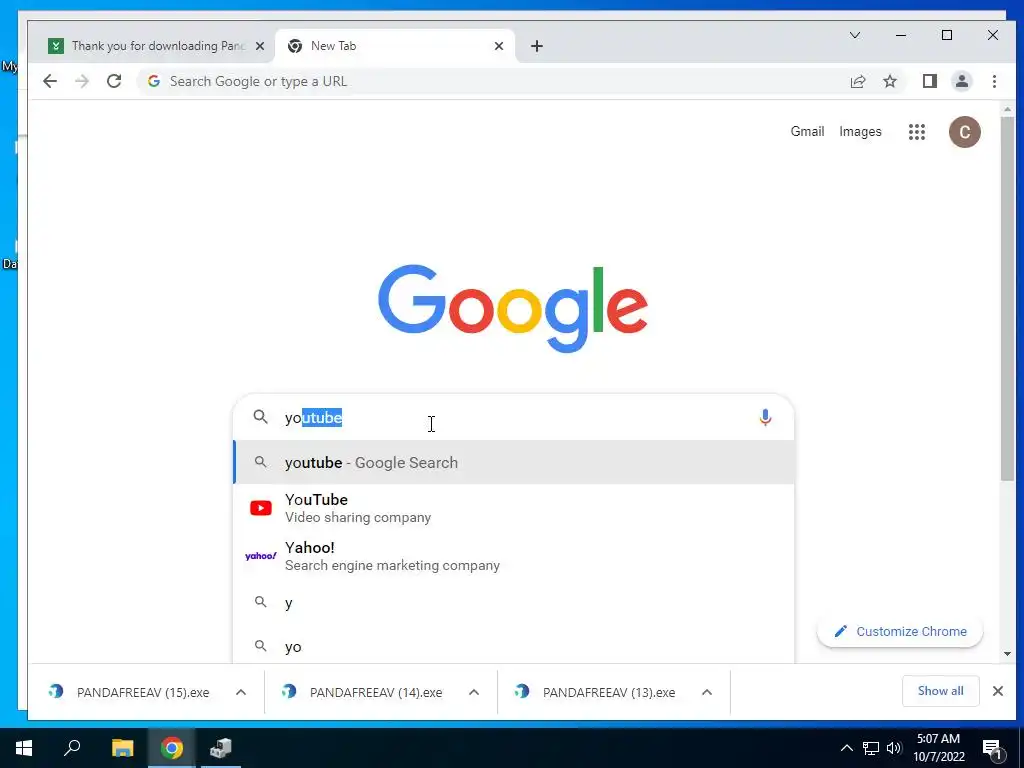Screen dimensions: 1024x768
Task: Click the Google icon in the address bar
Action: click(x=154, y=81)
